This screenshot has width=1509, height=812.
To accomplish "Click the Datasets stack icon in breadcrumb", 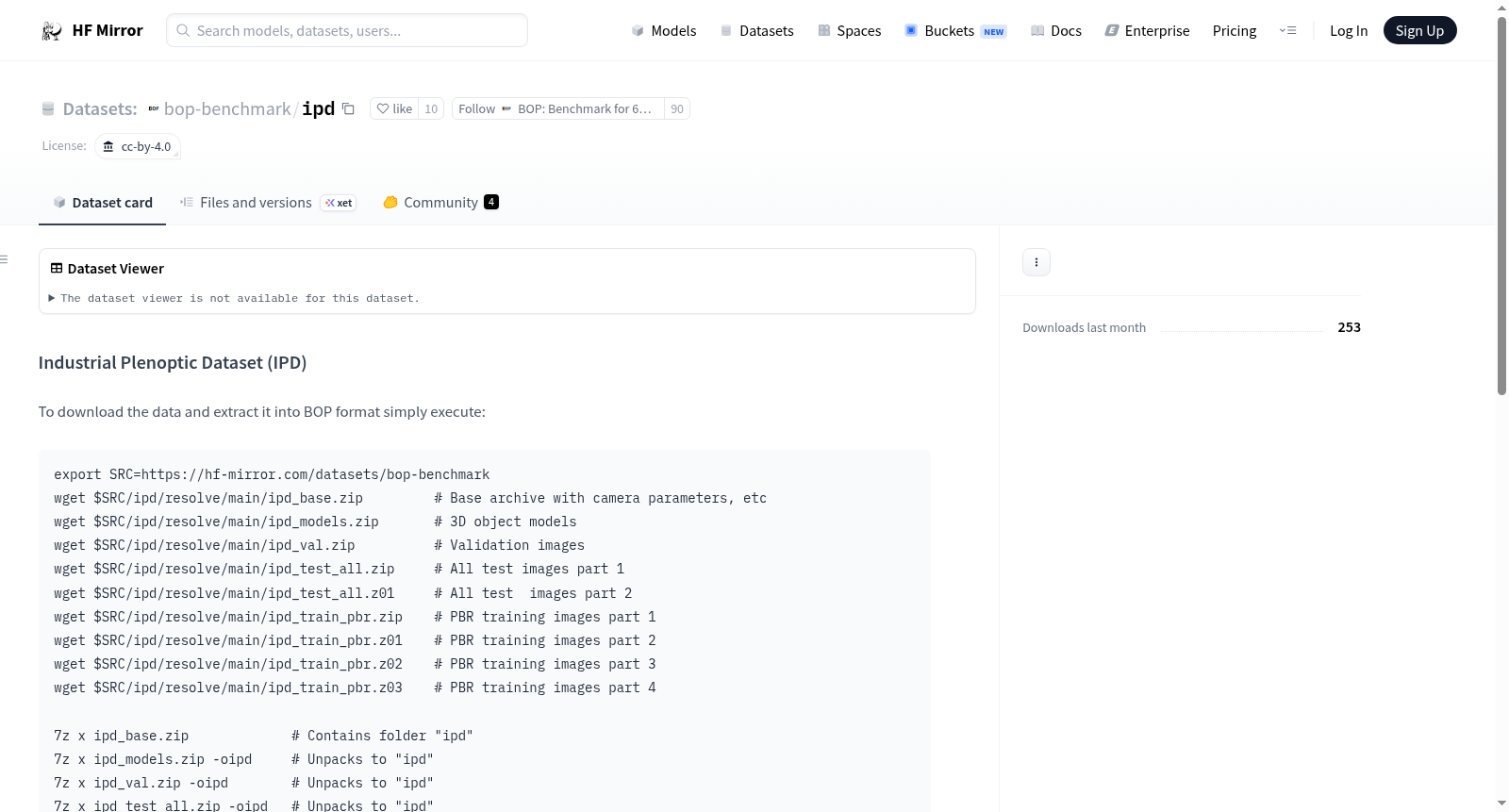I will [48, 109].
